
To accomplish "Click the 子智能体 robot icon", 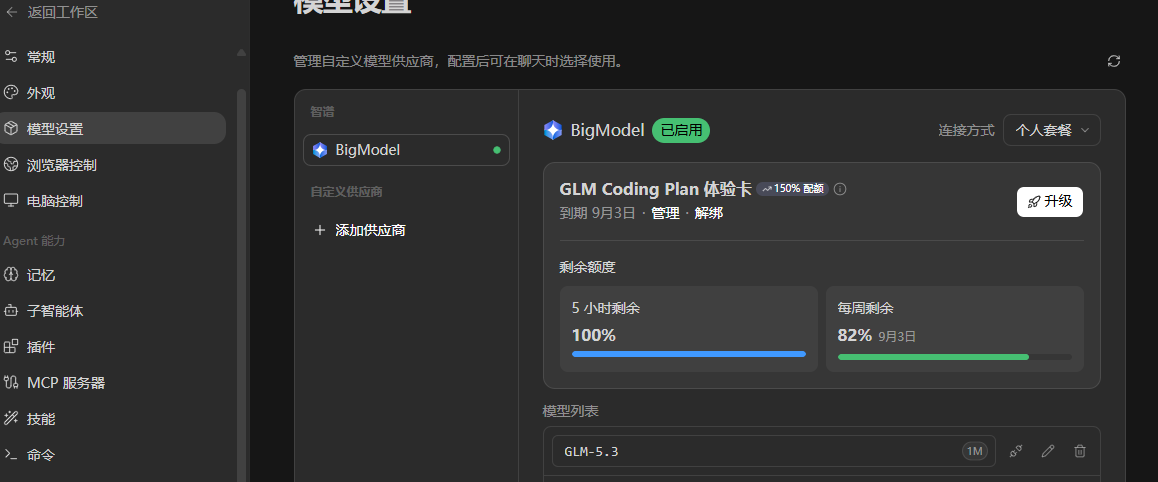I will point(11,311).
